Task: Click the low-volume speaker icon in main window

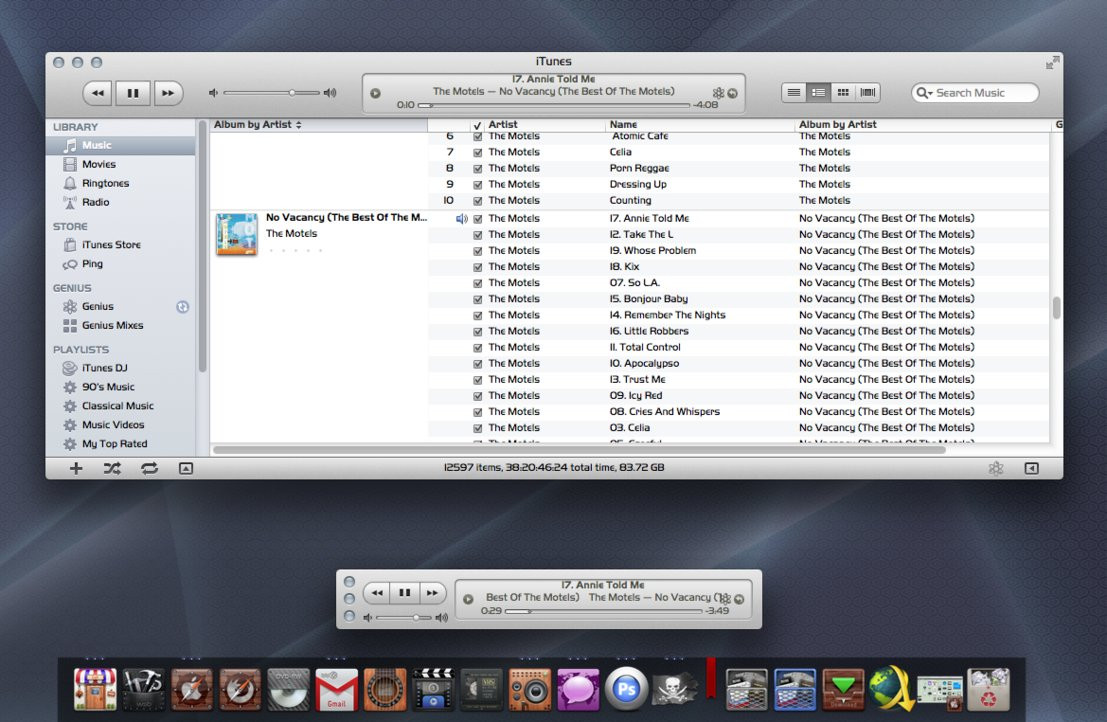Action: click(x=213, y=92)
